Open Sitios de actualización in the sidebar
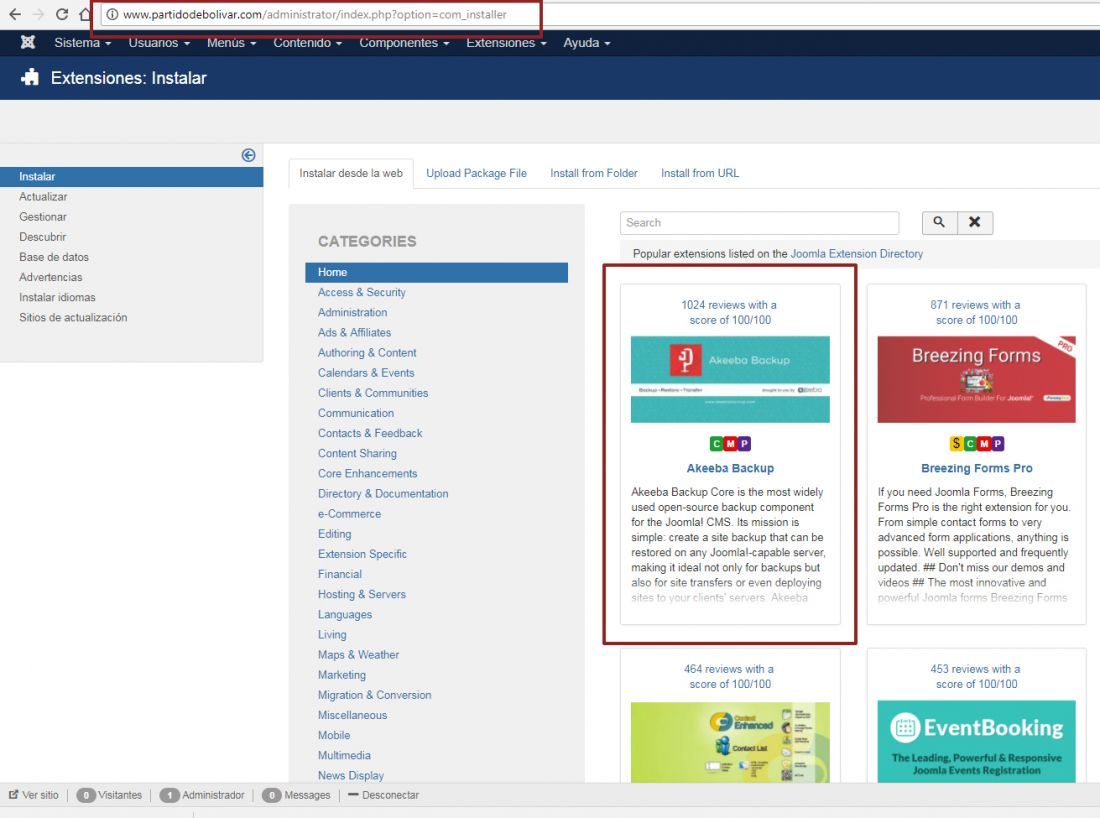This screenshot has height=818, width=1100. 73,317
